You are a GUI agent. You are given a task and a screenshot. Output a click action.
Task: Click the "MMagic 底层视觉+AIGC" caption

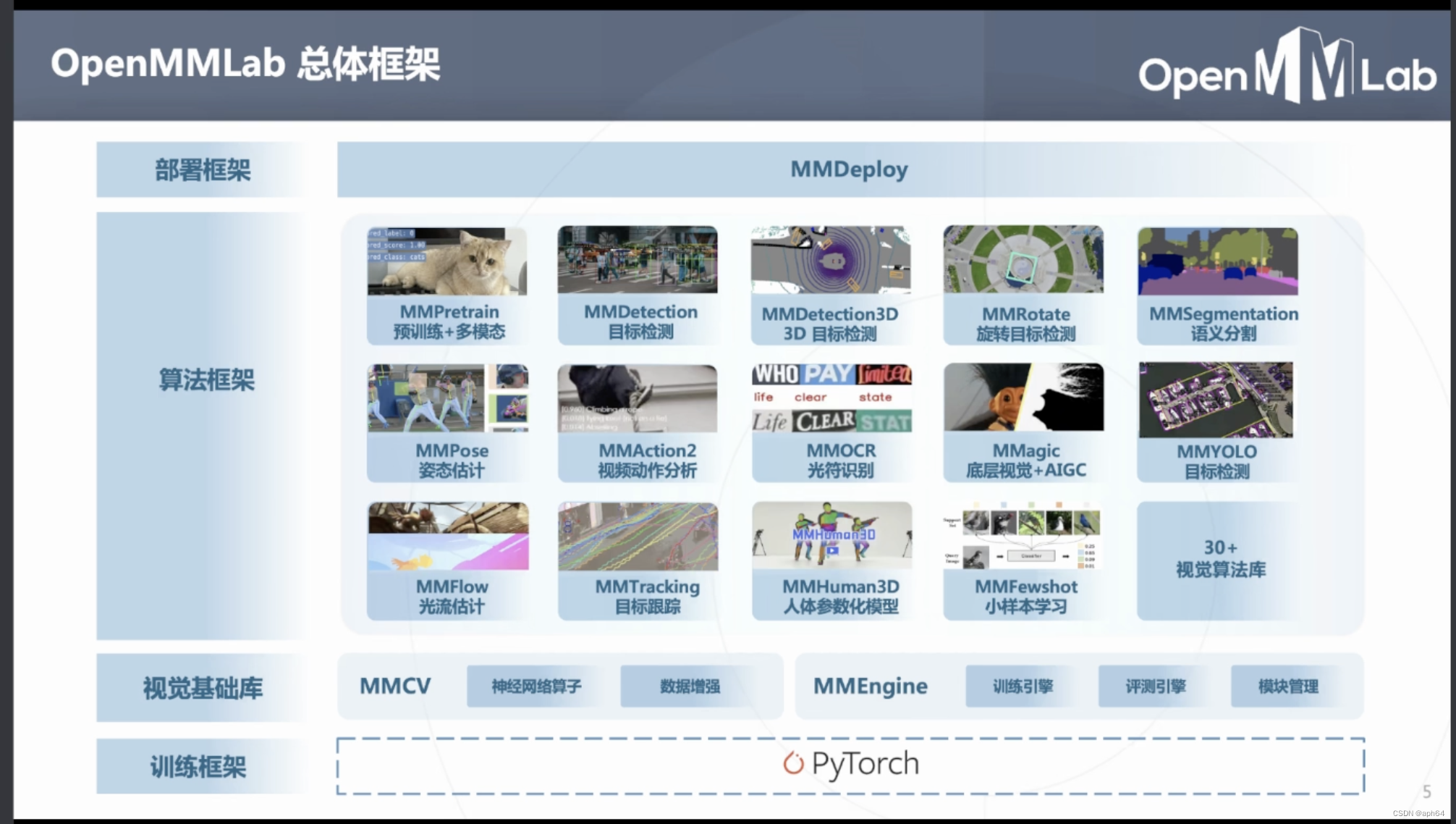click(x=1026, y=461)
